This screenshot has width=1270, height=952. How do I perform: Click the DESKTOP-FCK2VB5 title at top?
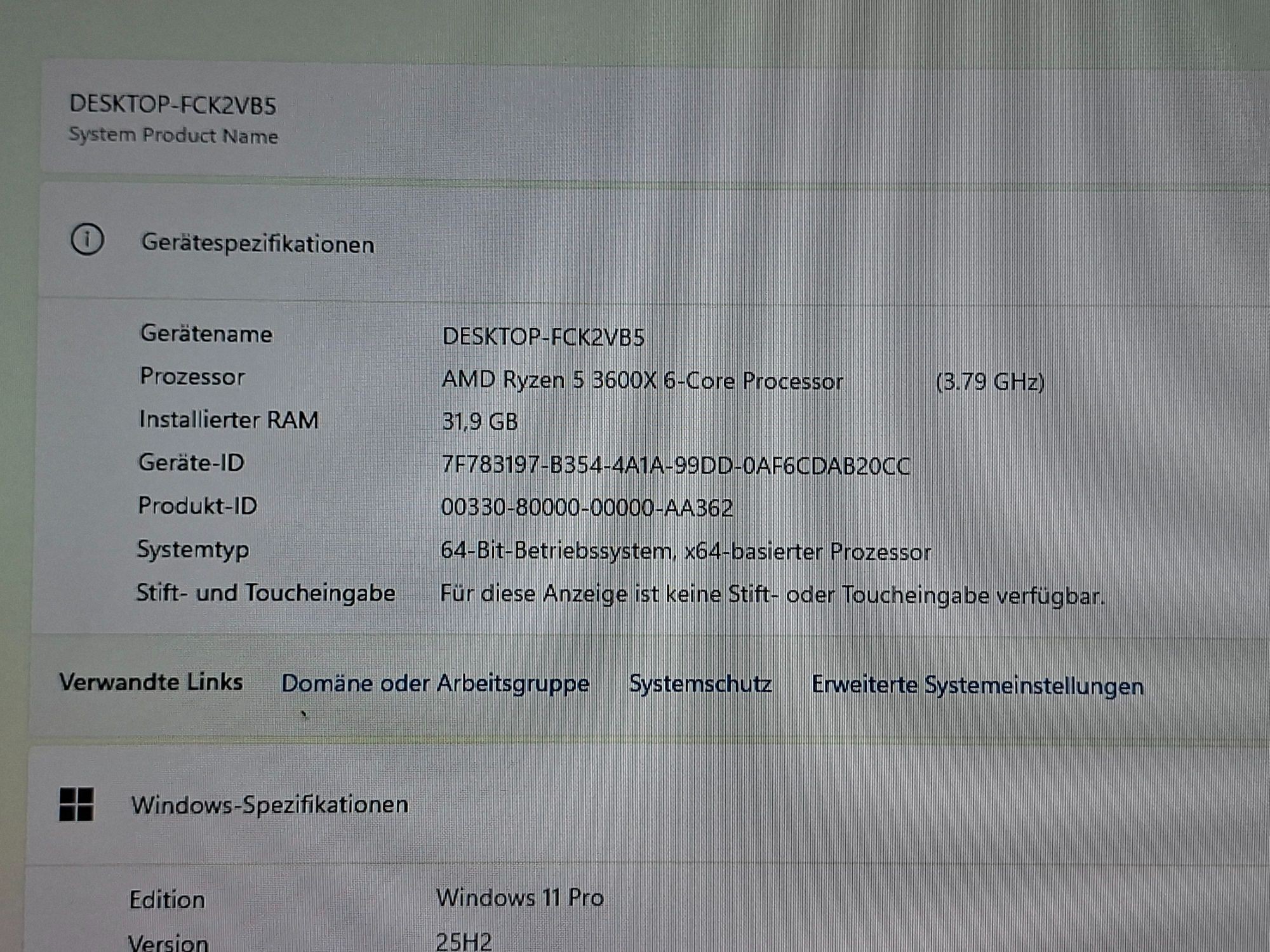[173, 105]
